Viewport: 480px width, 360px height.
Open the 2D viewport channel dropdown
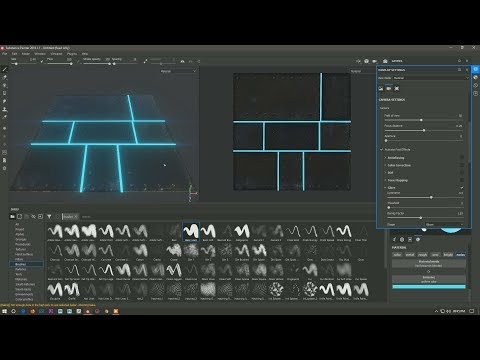tap(363, 71)
